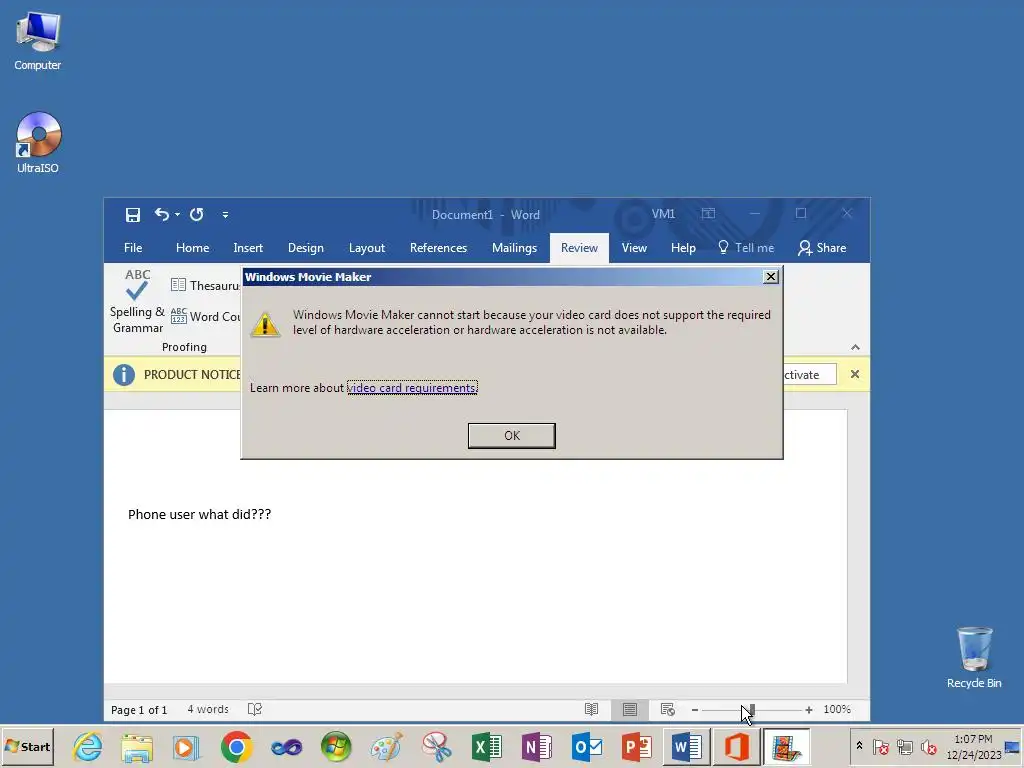1024x768 pixels.
Task: Select the UltraISO desktop shortcut
Action: (x=38, y=142)
